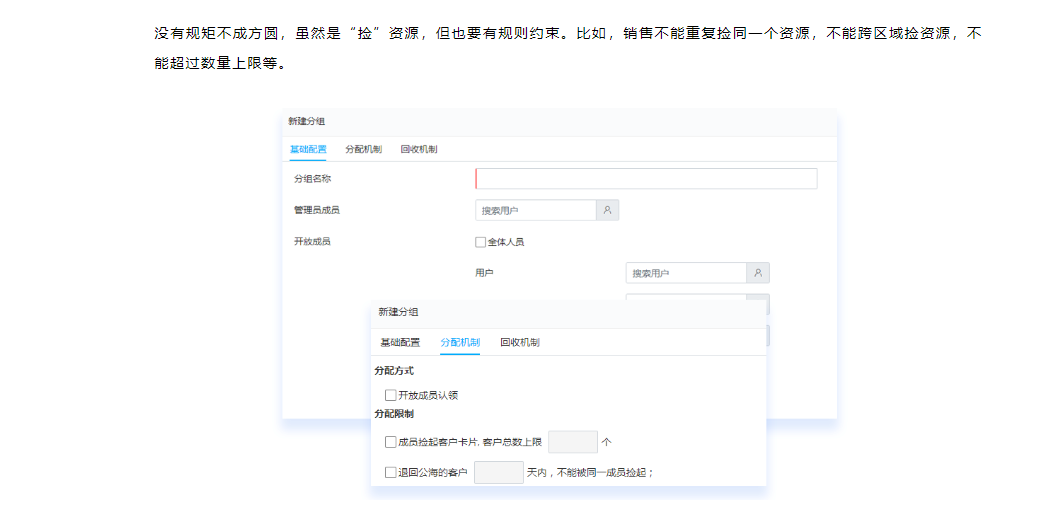Tick 成员捡起客户卡片 limit checkbox

[391, 442]
